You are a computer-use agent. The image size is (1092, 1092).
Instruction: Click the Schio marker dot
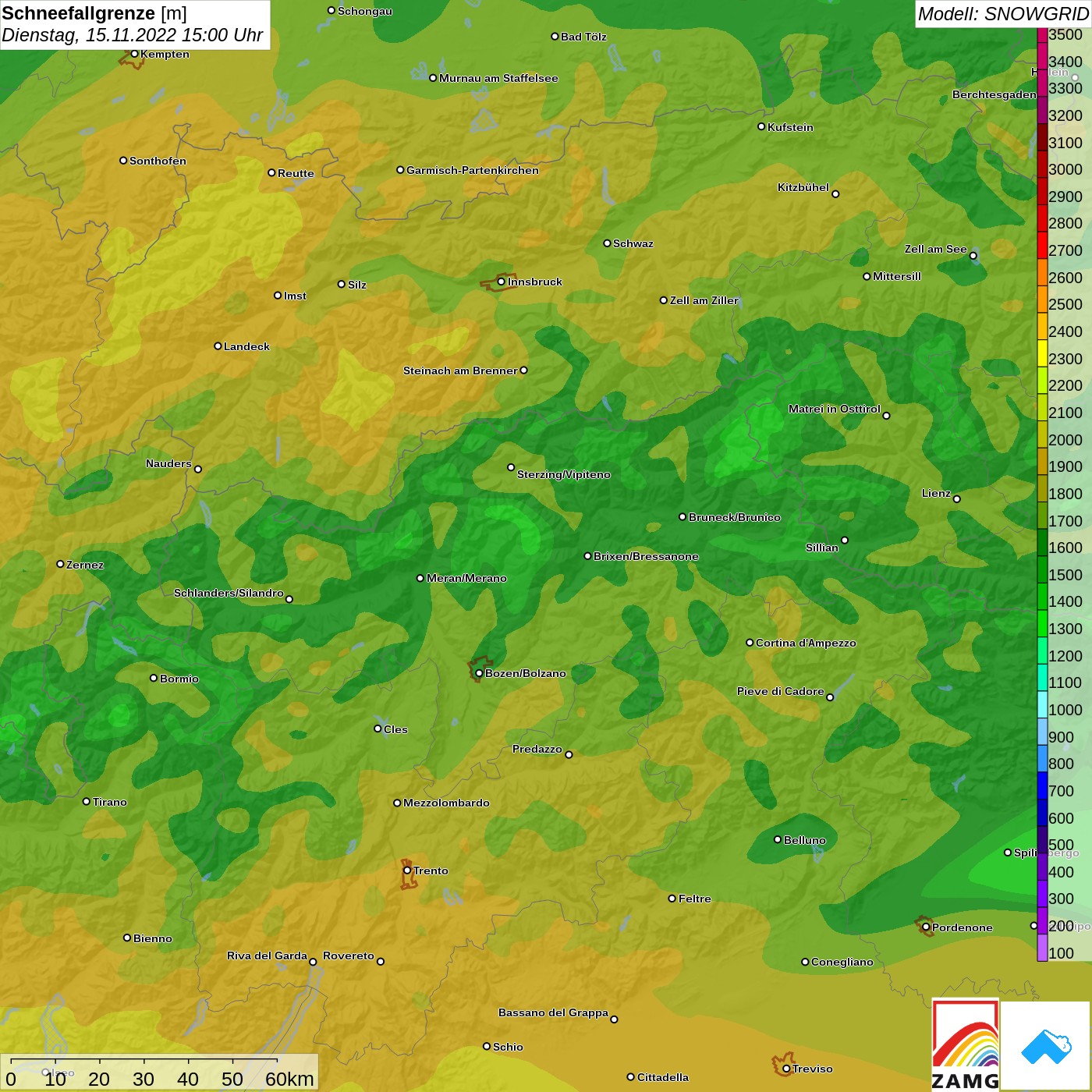click(487, 1046)
